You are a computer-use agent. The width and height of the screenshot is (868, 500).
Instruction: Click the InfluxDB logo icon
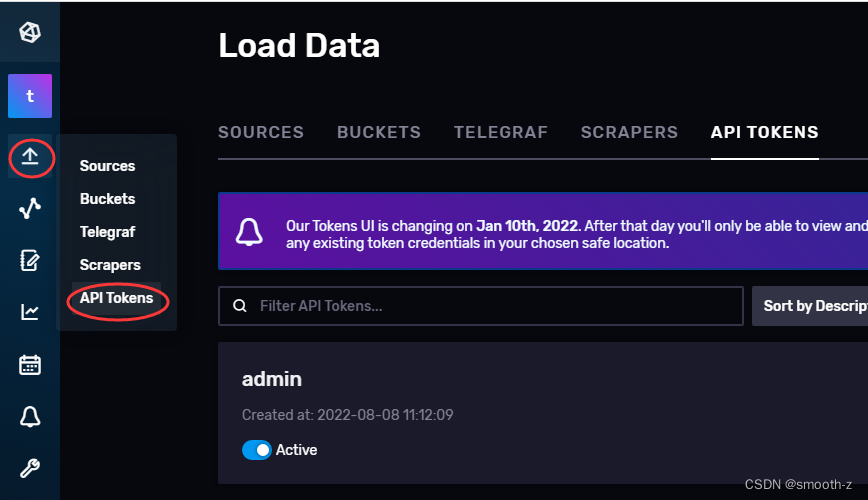30,32
